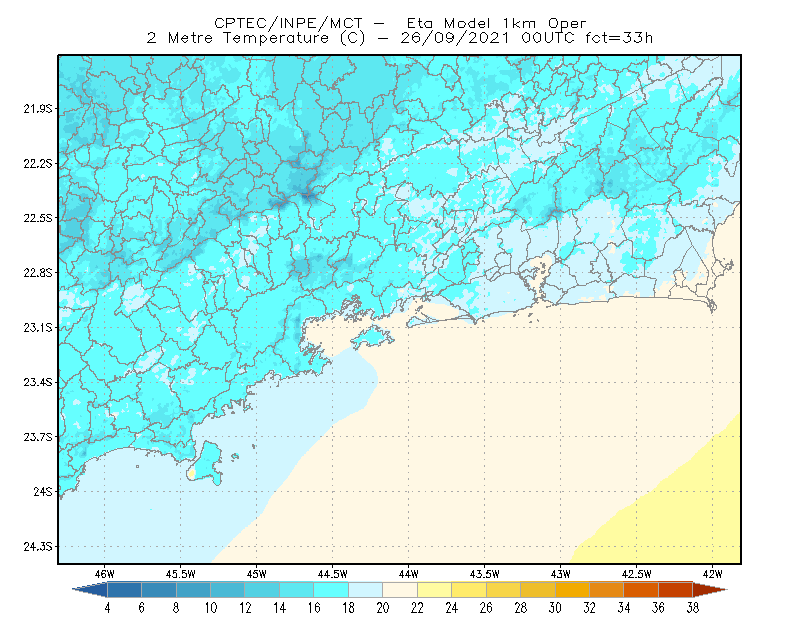Viewport: 800px width, 618px height.
Task: Click the 16-18 cyan colorbar segment
Action: [x=331, y=590]
